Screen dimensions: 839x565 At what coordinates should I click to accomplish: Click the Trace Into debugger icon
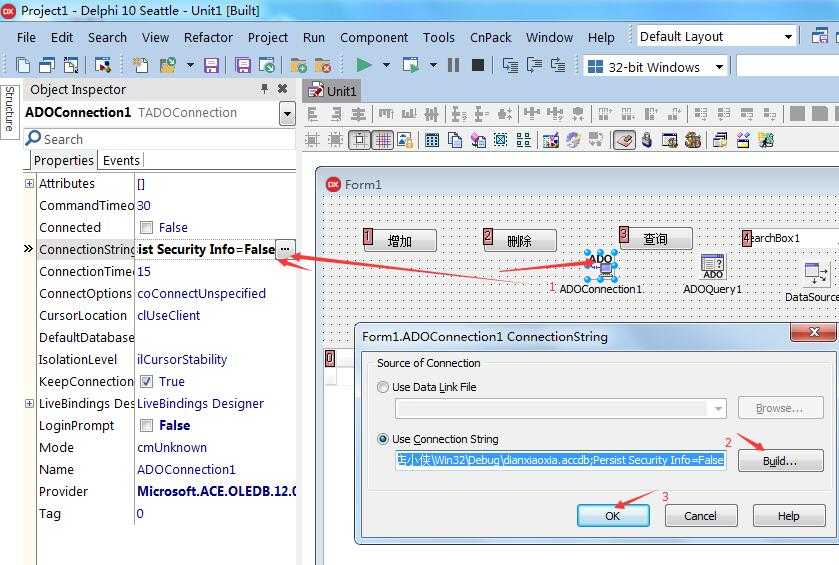pos(510,65)
